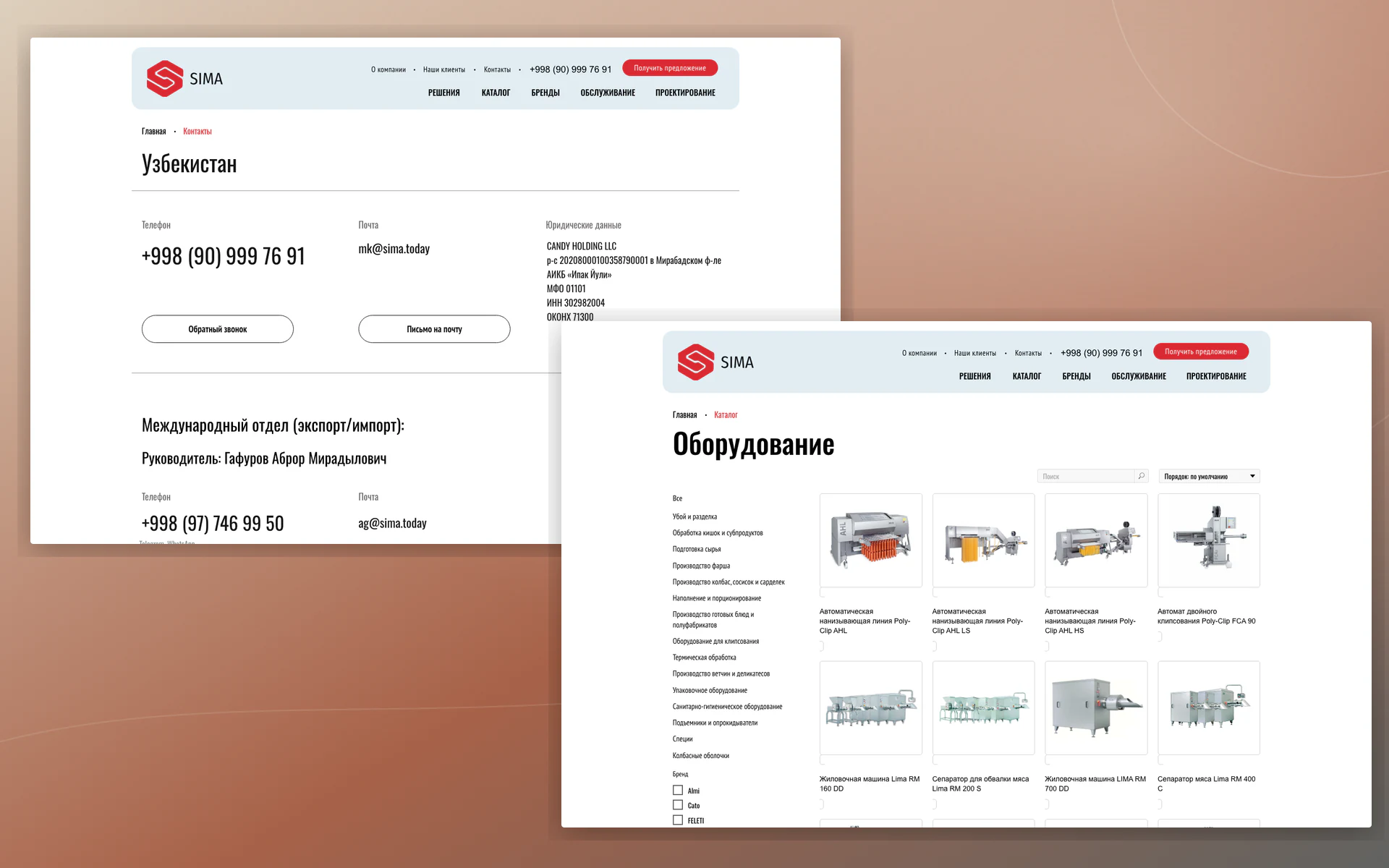Image resolution: width=1389 pixels, height=868 pixels.
Task: Select 'Наполнение и порционирование' category
Action: (717, 598)
